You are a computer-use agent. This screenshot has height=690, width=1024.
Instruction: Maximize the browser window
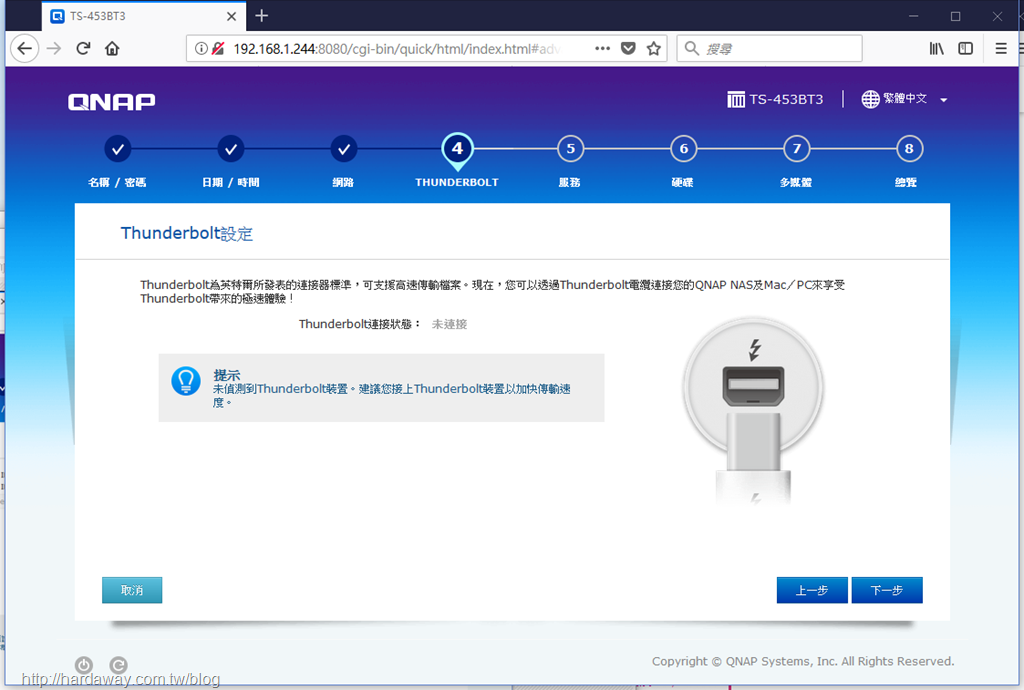[x=955, y=16]
